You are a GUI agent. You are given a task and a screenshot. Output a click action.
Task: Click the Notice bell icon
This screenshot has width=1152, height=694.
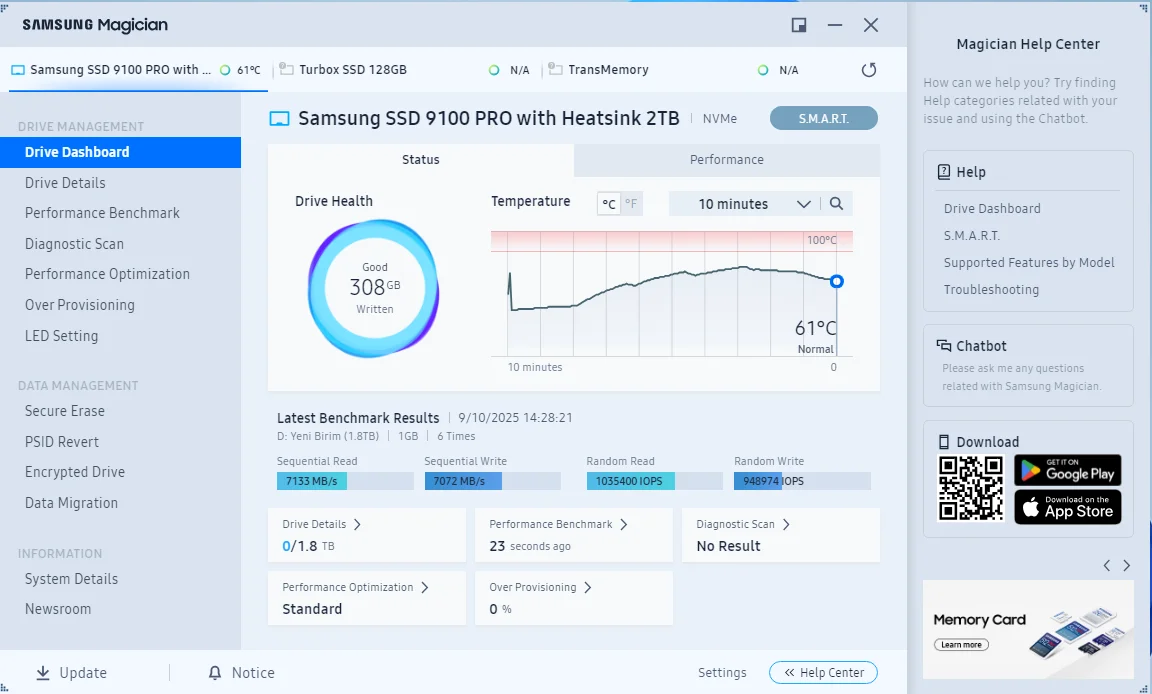click(215, 673)
